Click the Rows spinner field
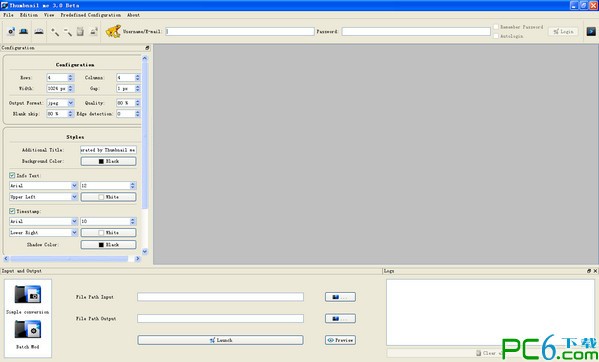The width and height of the screenshot is (599, 362). tap(60, 78)
